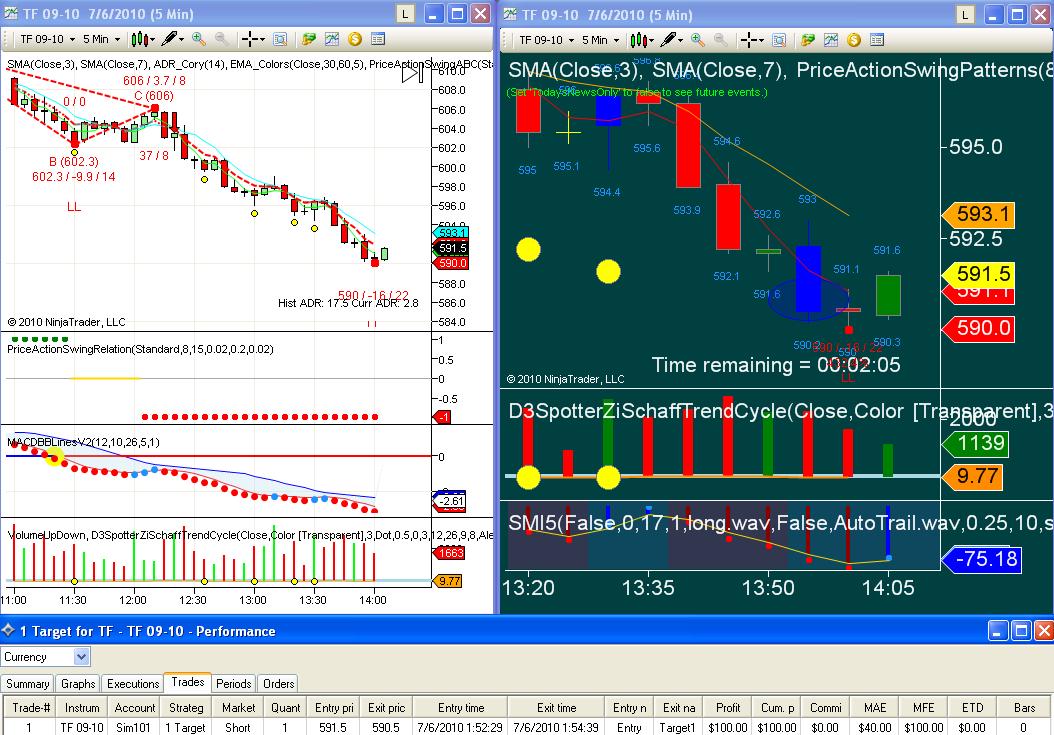Select the 590.5 exit price cell
This screenshot has height=735, width=1054.
(386, 727)
